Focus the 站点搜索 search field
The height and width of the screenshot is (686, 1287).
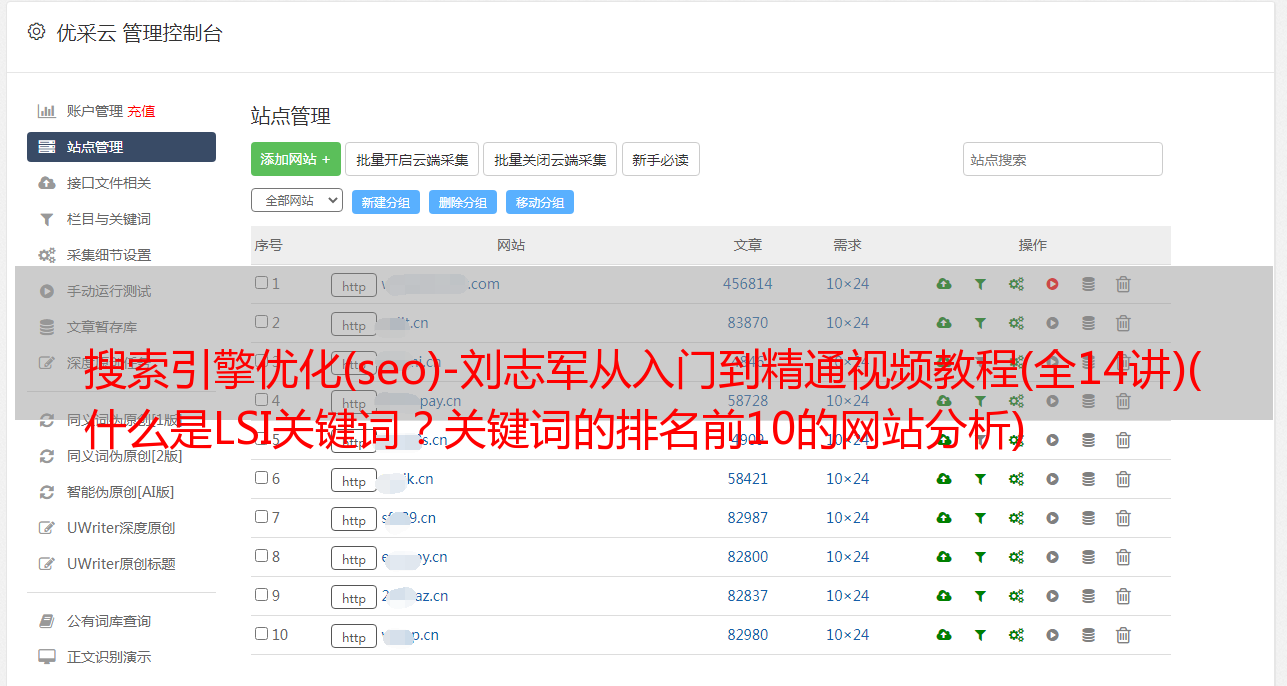(x=1063, y=159)
